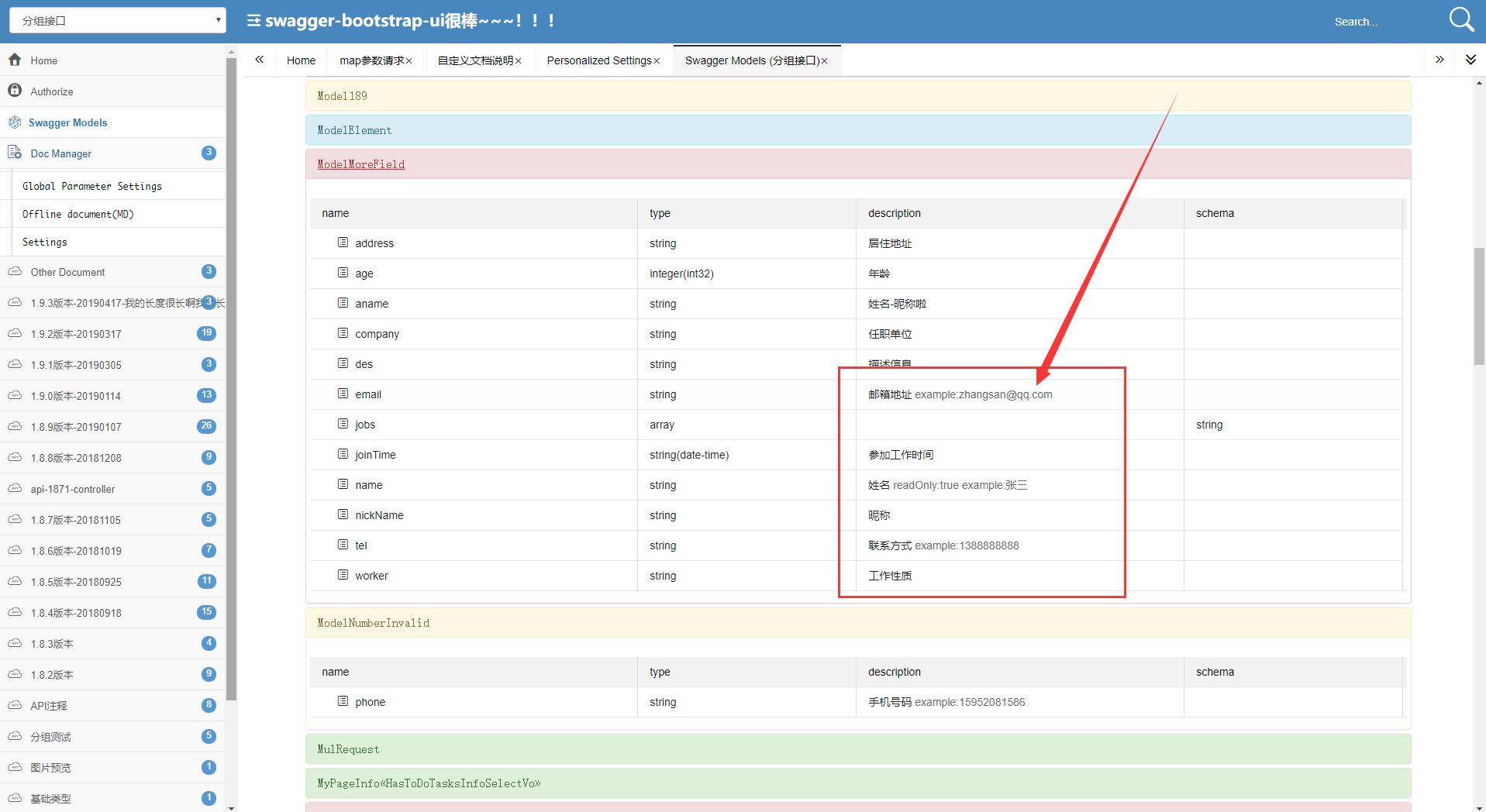Click the main content vertical scrollbar
The width and height of the screenshot is (1486, 812).
pos(1479,306)
